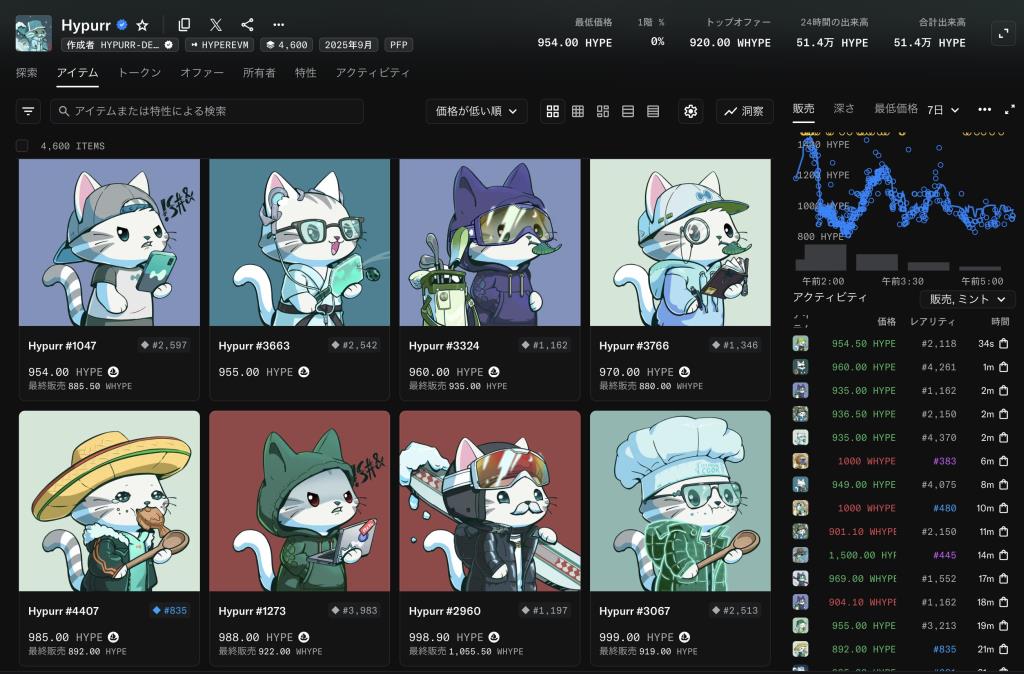The image size is (1024, 674).
Task: Open the 販売, ミント activity filter dropdown
Action: tap(967, 299)
